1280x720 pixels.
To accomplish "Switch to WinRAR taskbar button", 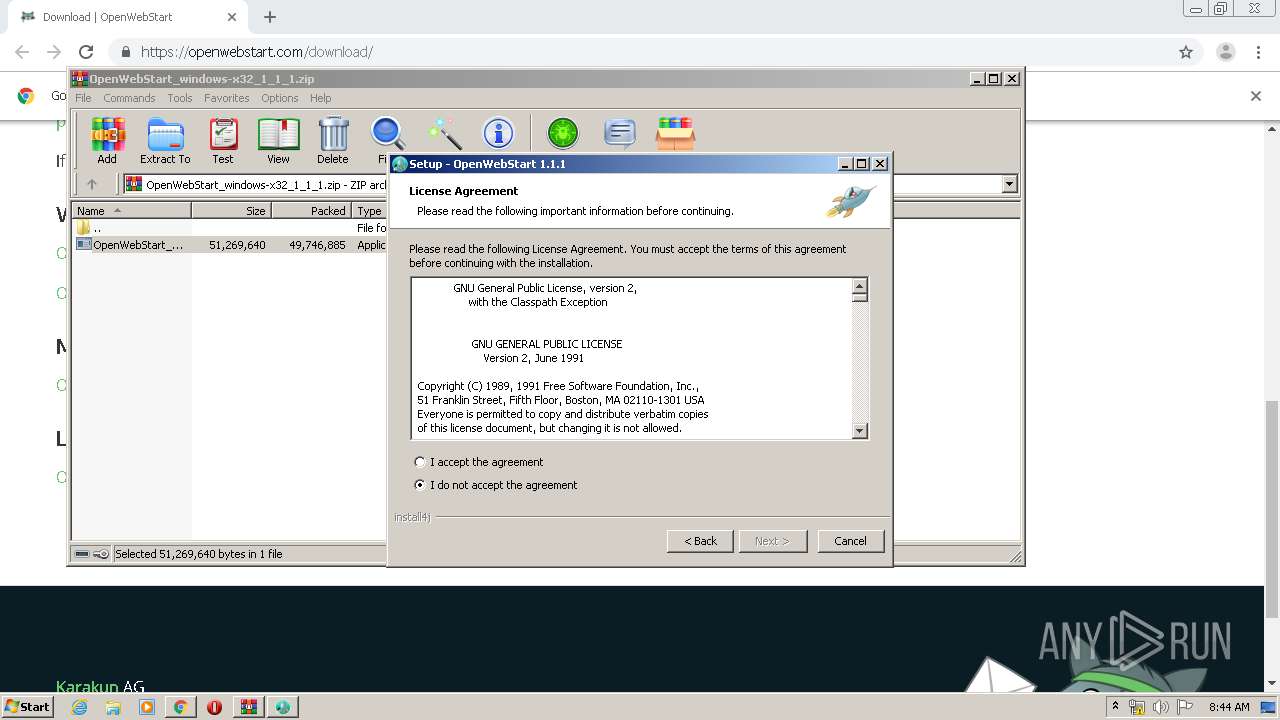I will (x=248, y=707).
